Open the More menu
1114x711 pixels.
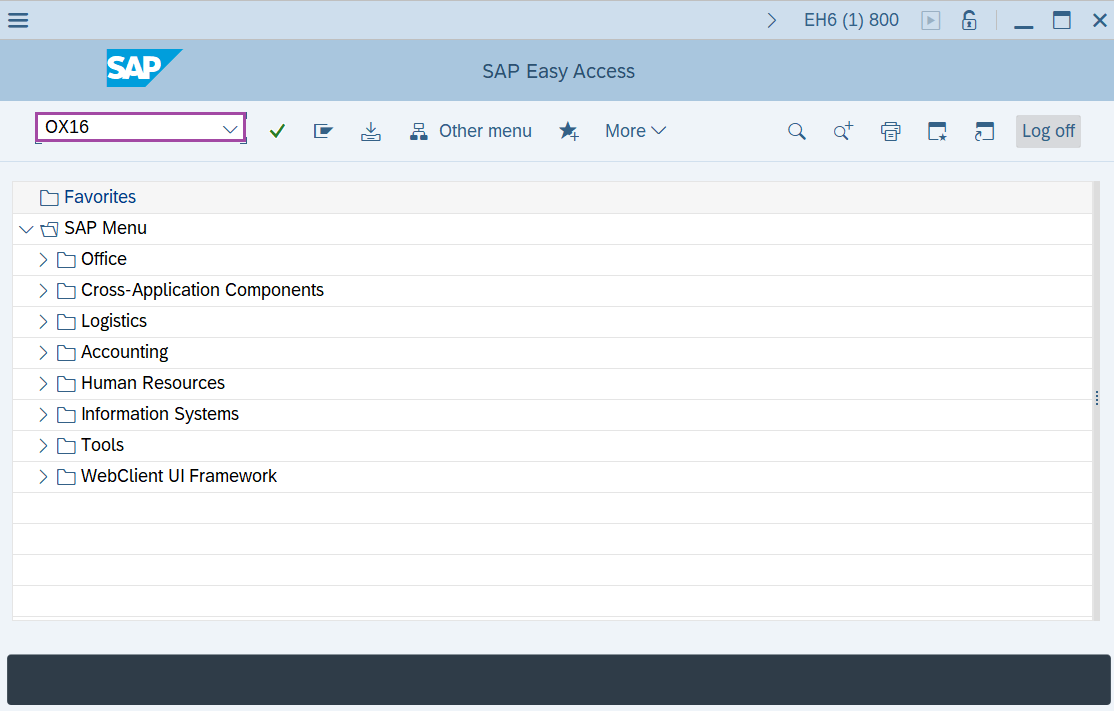pos(635,130)
